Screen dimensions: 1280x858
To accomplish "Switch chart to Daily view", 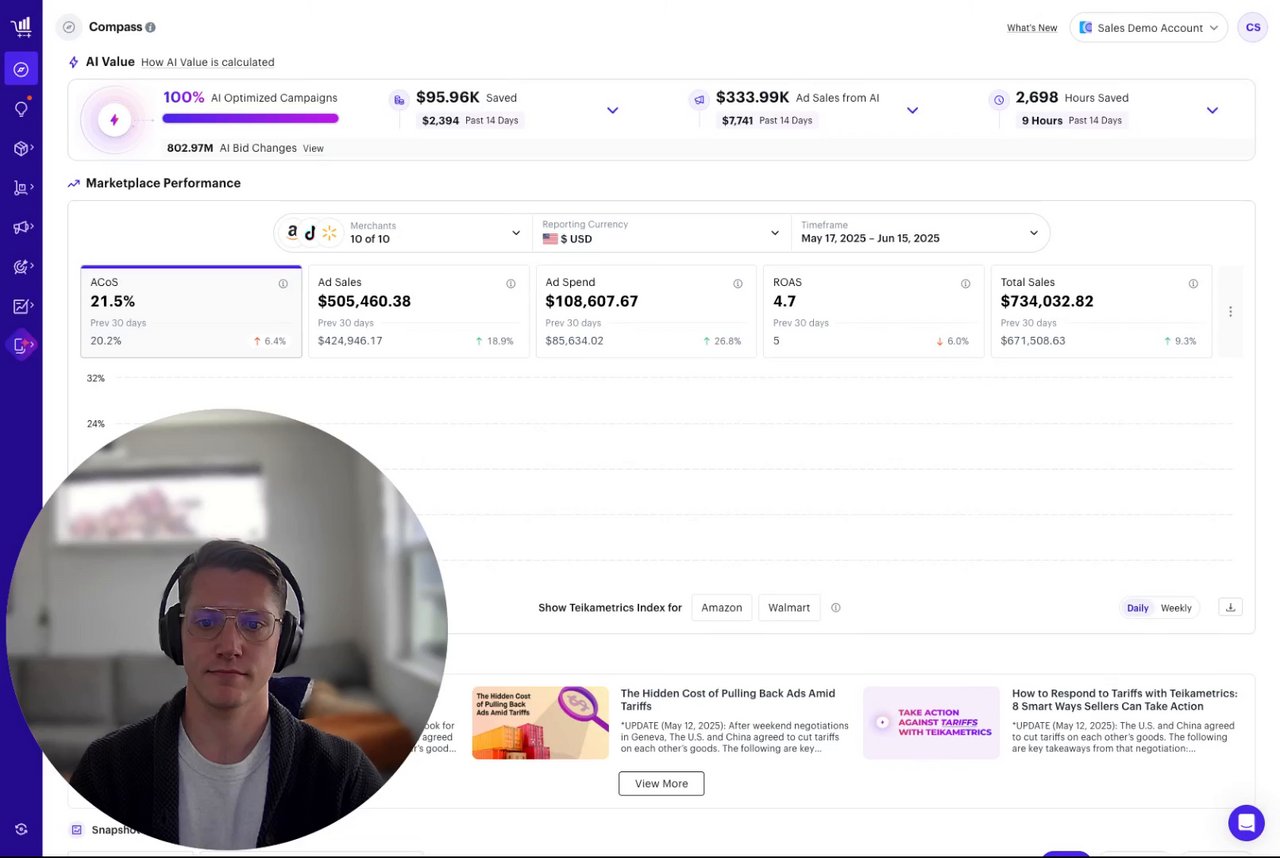I will (x=1138, y=608).
